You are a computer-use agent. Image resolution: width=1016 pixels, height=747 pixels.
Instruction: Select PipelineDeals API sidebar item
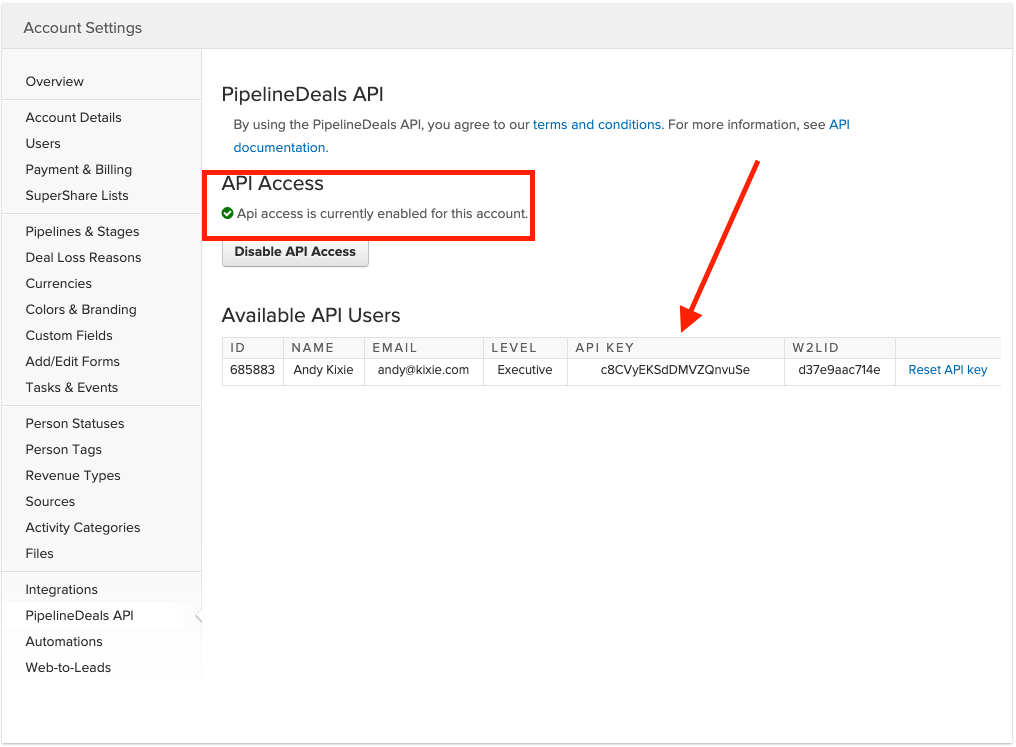pos(79,615)
